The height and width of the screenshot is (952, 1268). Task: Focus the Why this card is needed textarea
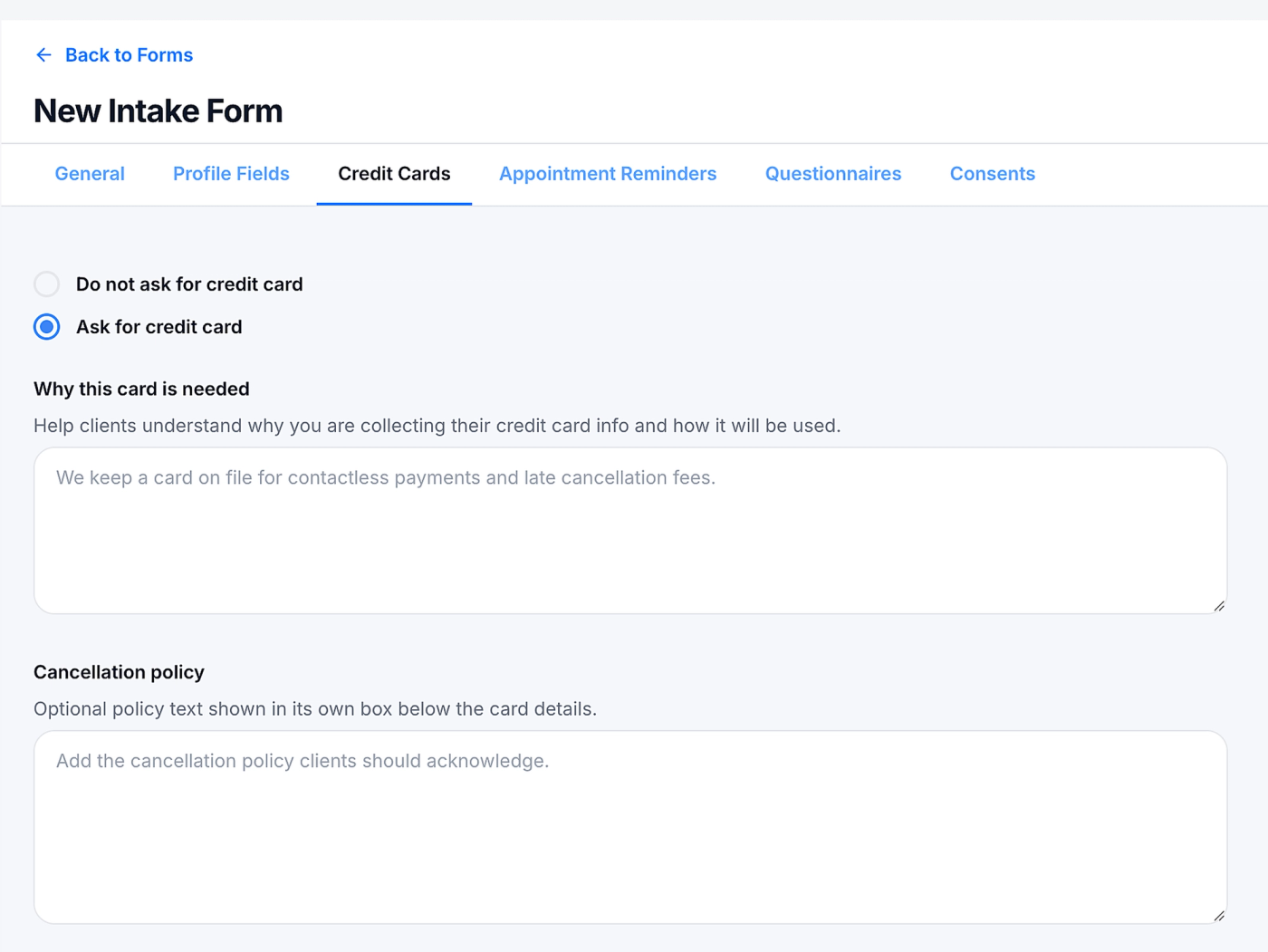coord(630,531)
